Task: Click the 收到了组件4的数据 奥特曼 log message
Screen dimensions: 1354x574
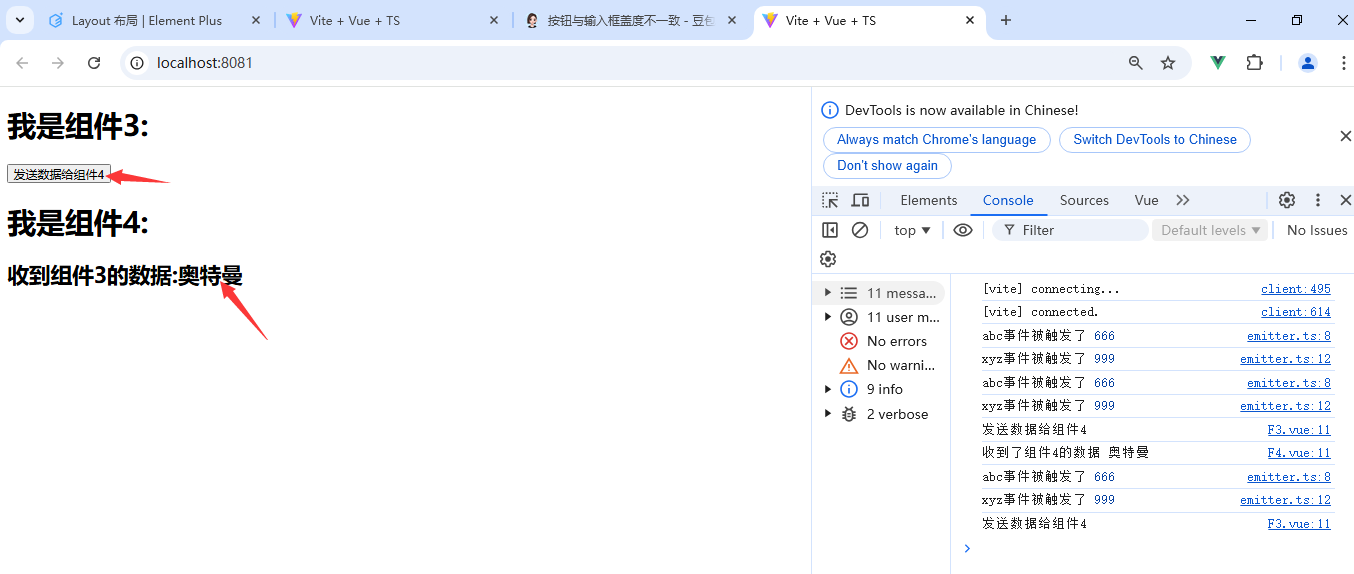Action: [1065, 453]
